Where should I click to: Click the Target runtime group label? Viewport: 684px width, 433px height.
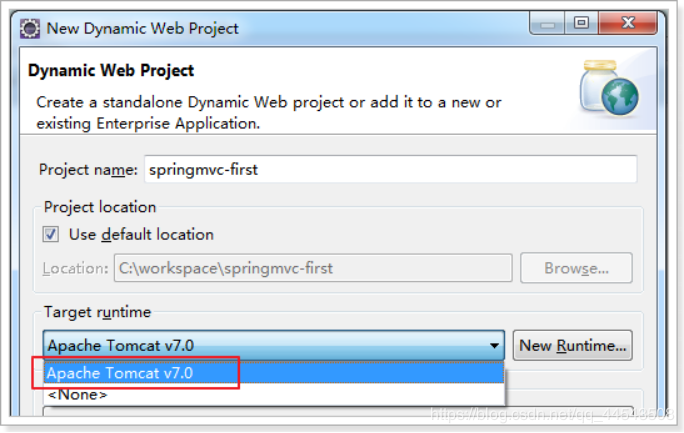[97, 313]
